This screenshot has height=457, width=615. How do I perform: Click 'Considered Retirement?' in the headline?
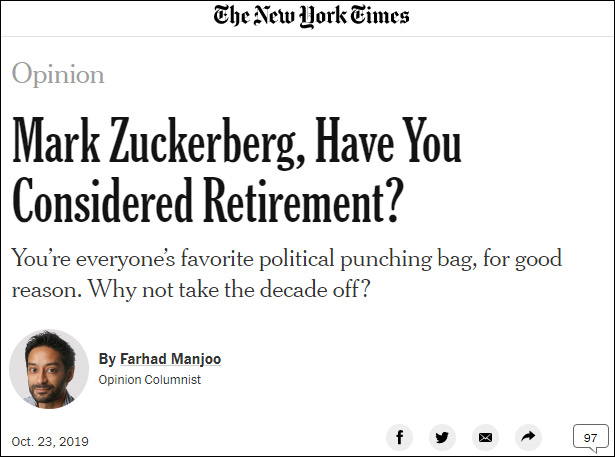(x=207, y=202)
